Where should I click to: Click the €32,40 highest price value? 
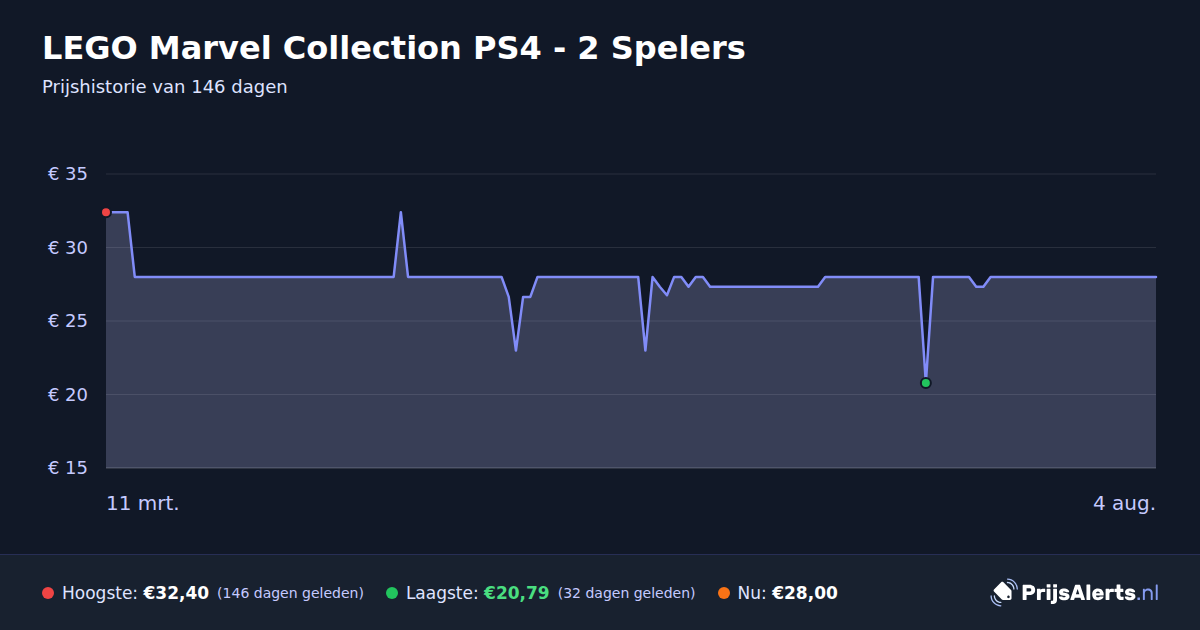click(176, 593)
